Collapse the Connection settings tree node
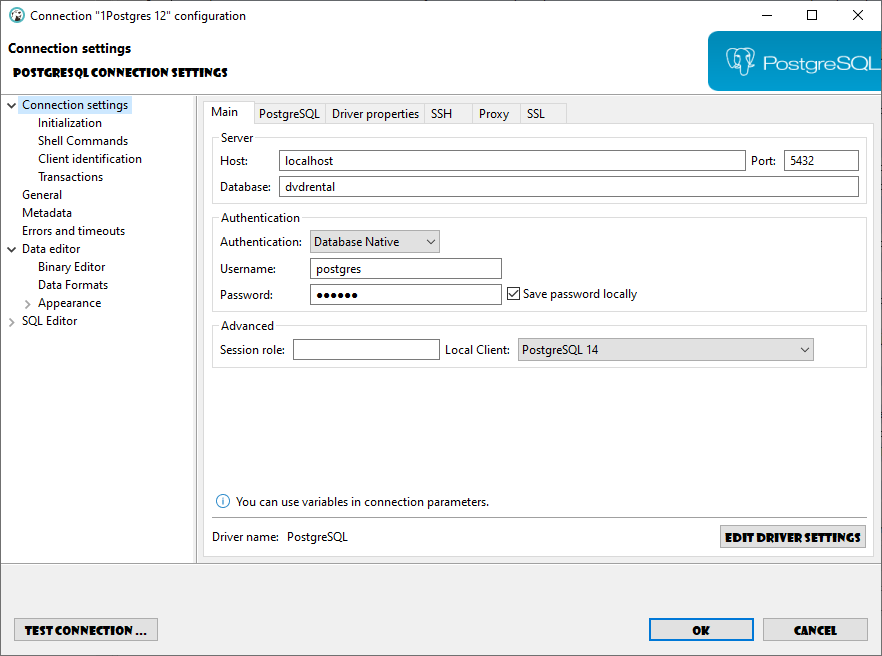The height and width of the screenshot is (656, 882). pos(11,105)
